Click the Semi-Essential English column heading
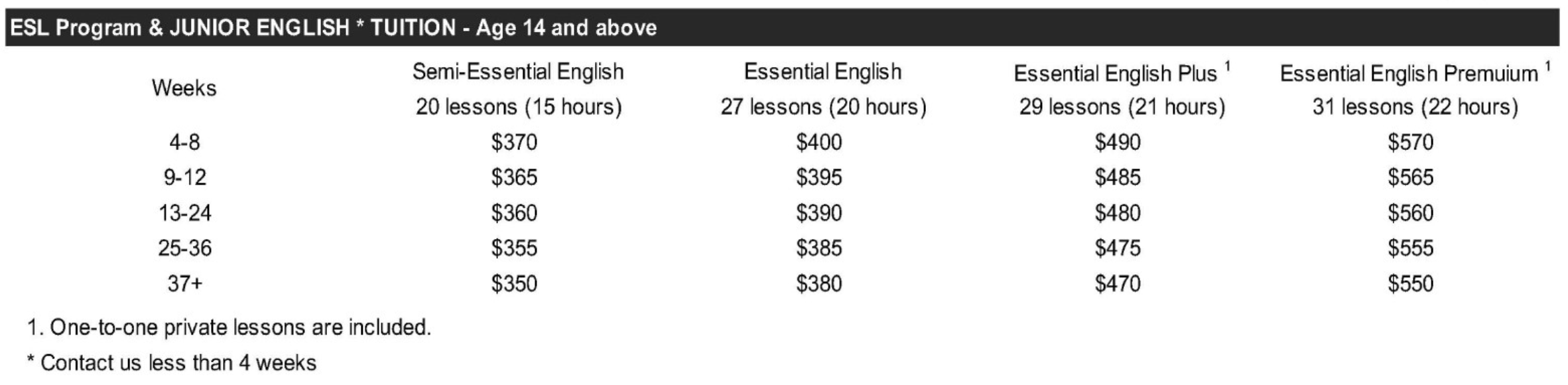The width and height of the screenshot is (1568, 385). [x=518, y=72]
